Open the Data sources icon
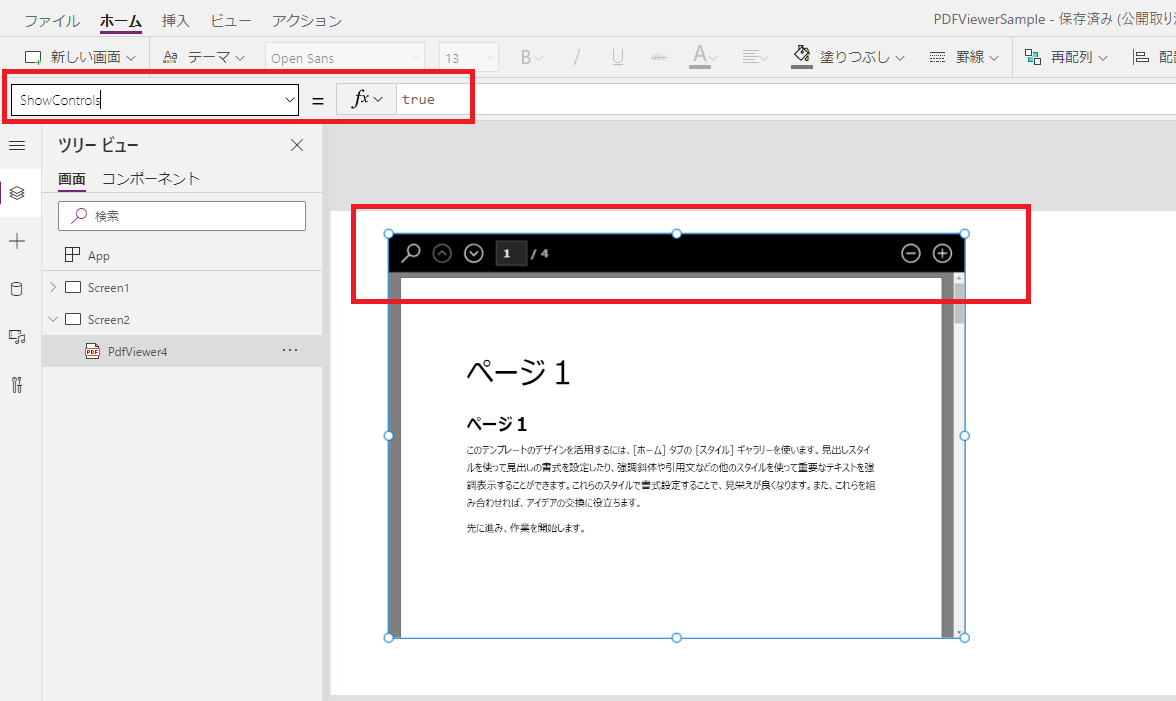 (x=17, y=289)
